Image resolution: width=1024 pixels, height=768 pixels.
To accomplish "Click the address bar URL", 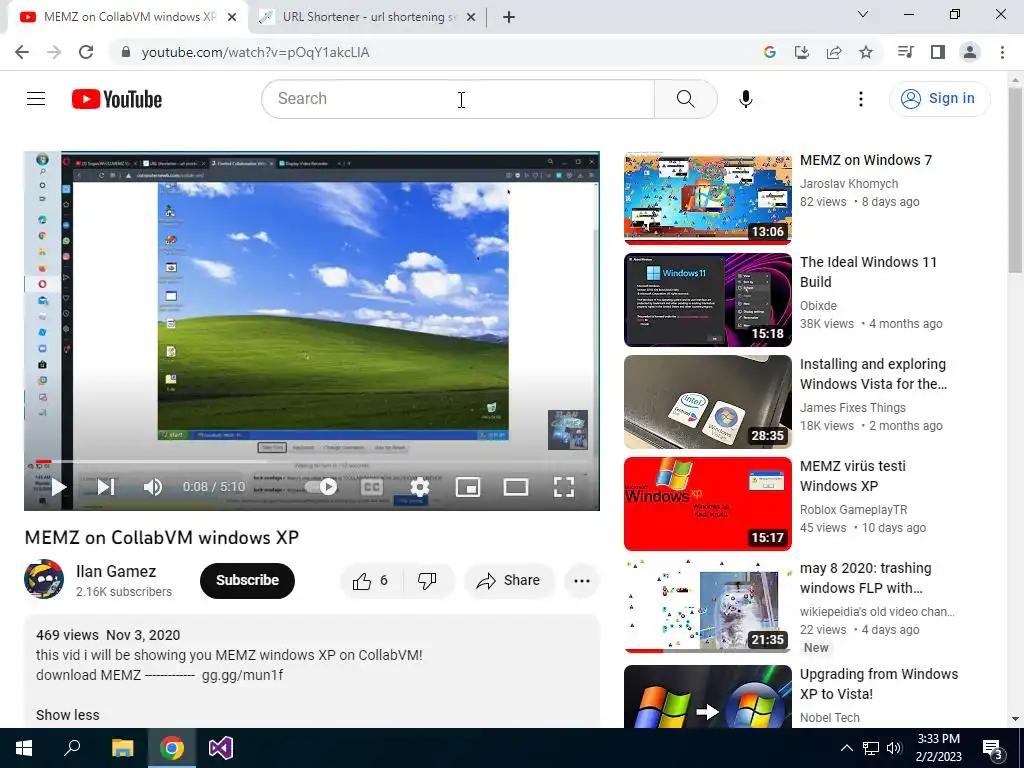I will (256, 52).
